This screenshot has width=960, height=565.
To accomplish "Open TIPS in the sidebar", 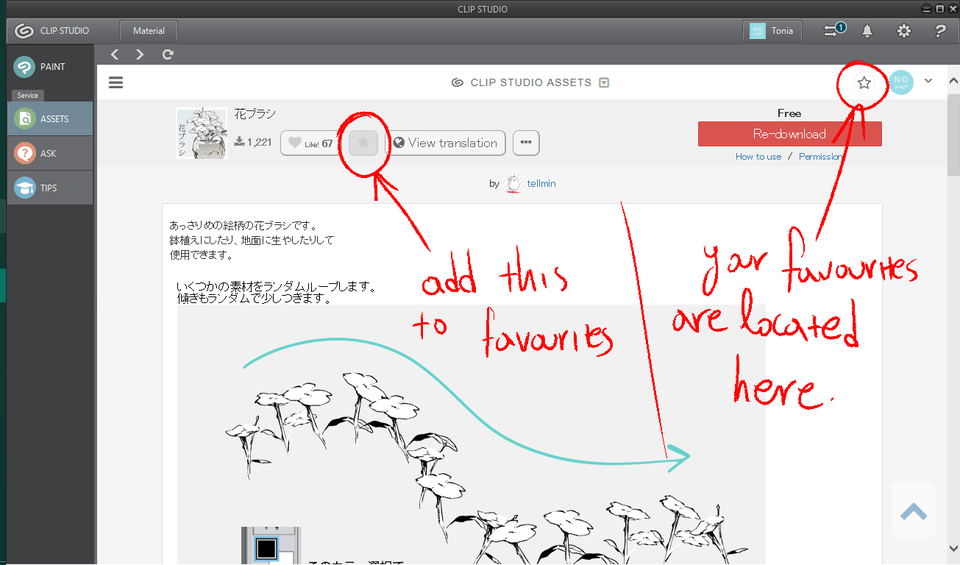I will 50,188.
